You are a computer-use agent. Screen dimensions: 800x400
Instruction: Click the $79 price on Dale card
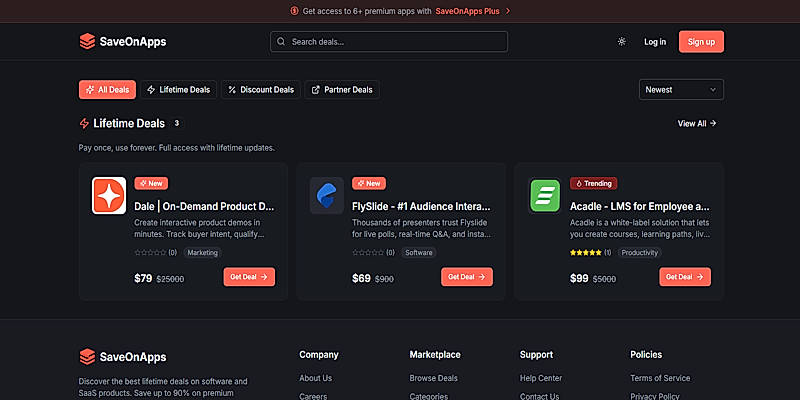(x=143, y=279)
